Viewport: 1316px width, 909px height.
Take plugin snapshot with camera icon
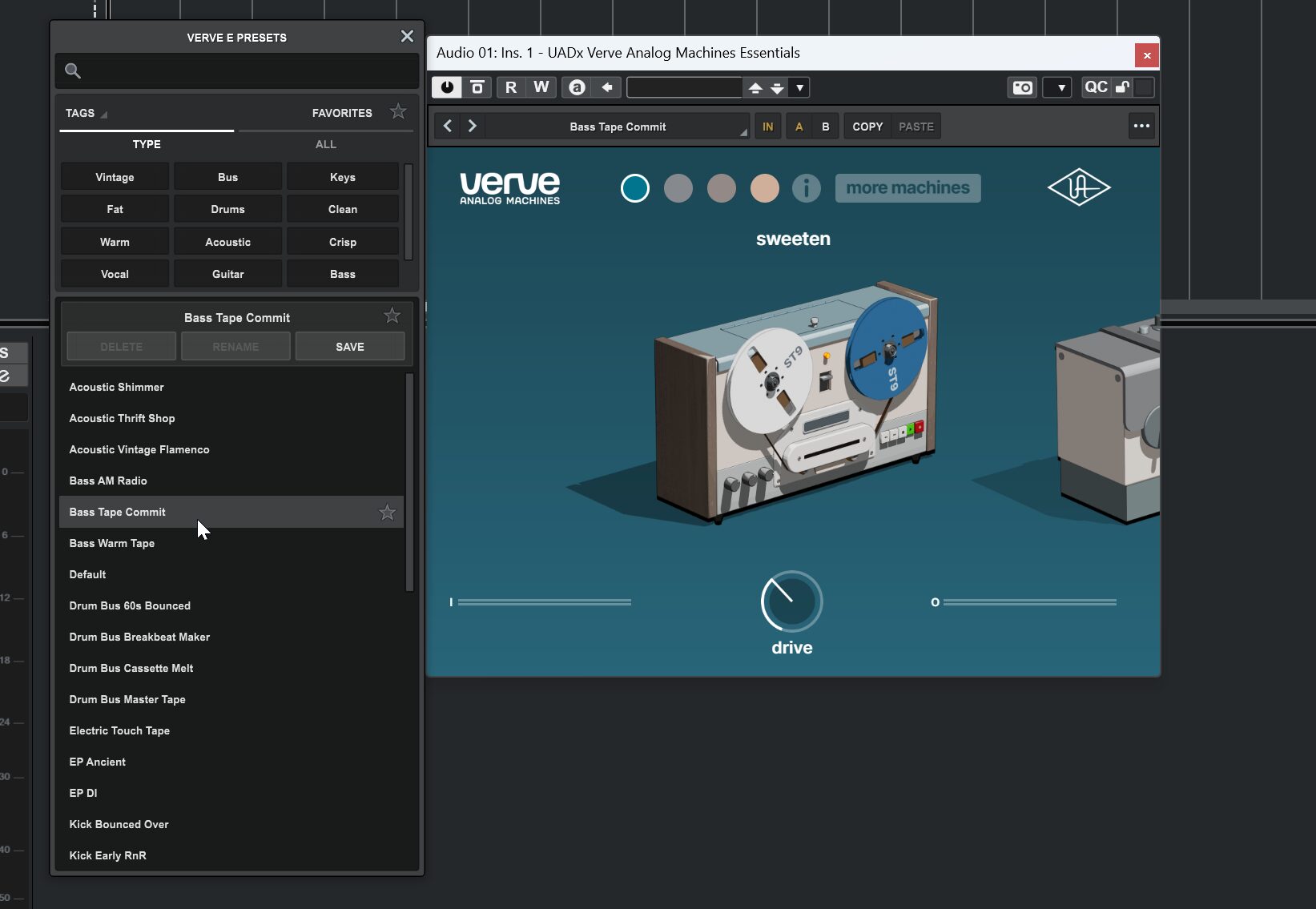coord(1023,87)
